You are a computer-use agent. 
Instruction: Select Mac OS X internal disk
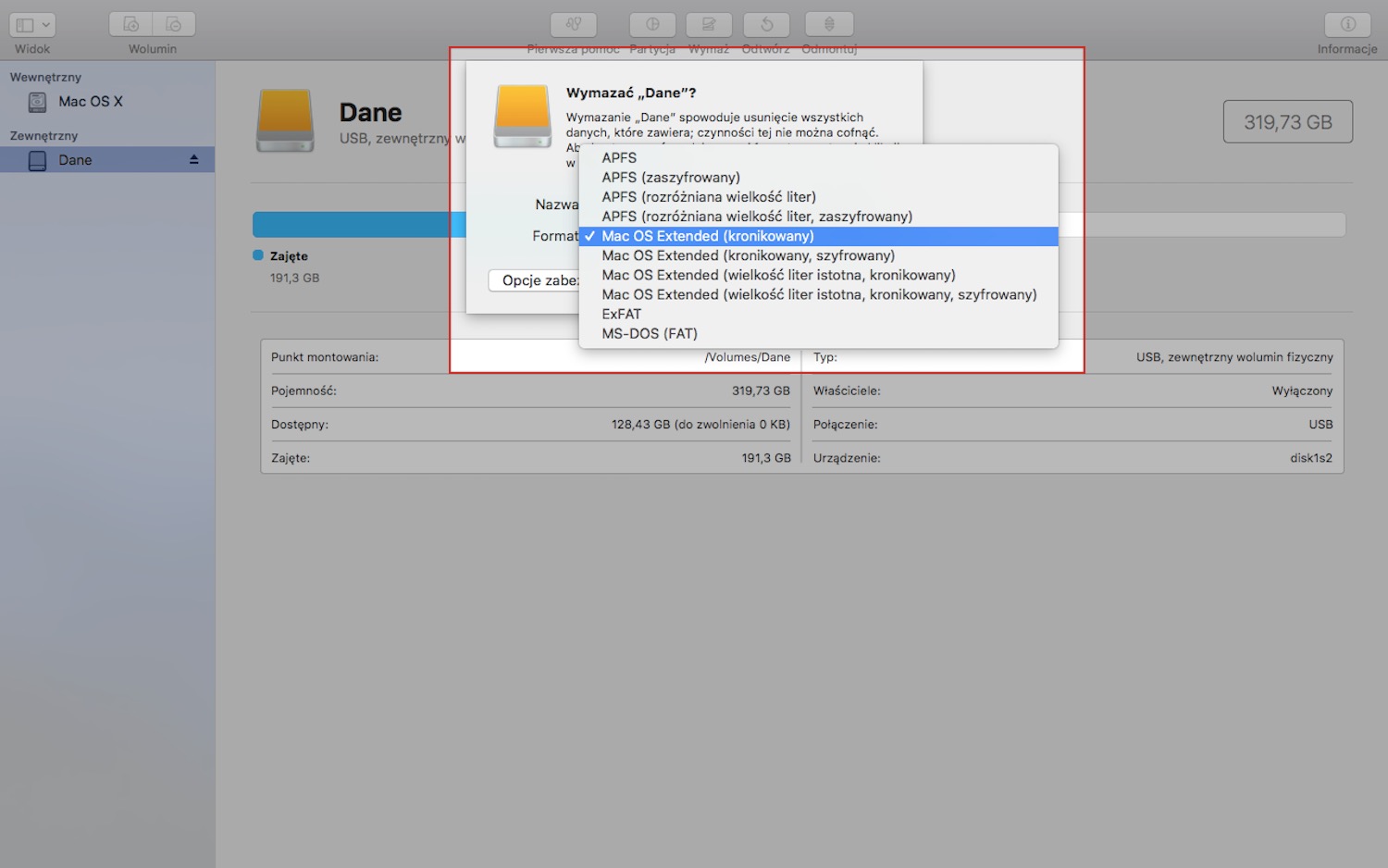tap(90, 102)
